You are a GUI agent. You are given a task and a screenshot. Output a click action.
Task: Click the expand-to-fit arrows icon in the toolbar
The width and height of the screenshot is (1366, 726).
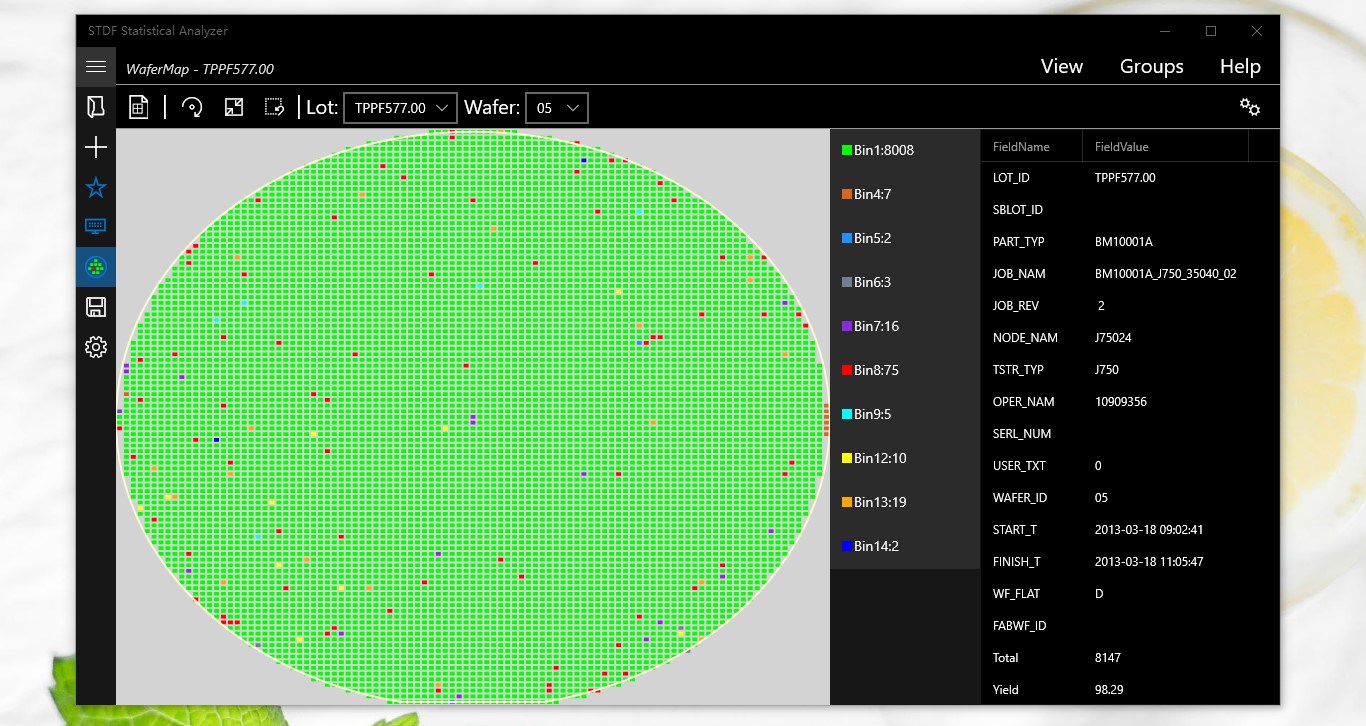234,107
